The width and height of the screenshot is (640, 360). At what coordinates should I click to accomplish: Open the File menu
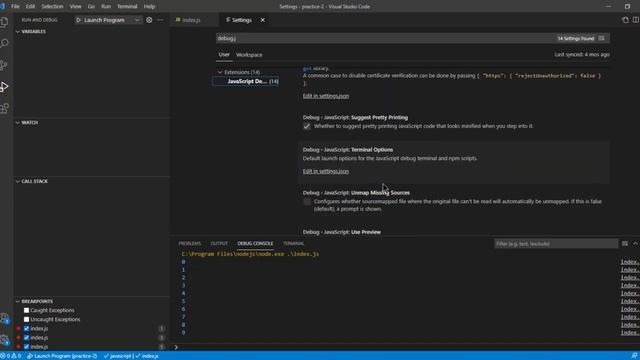coord(15,7)
